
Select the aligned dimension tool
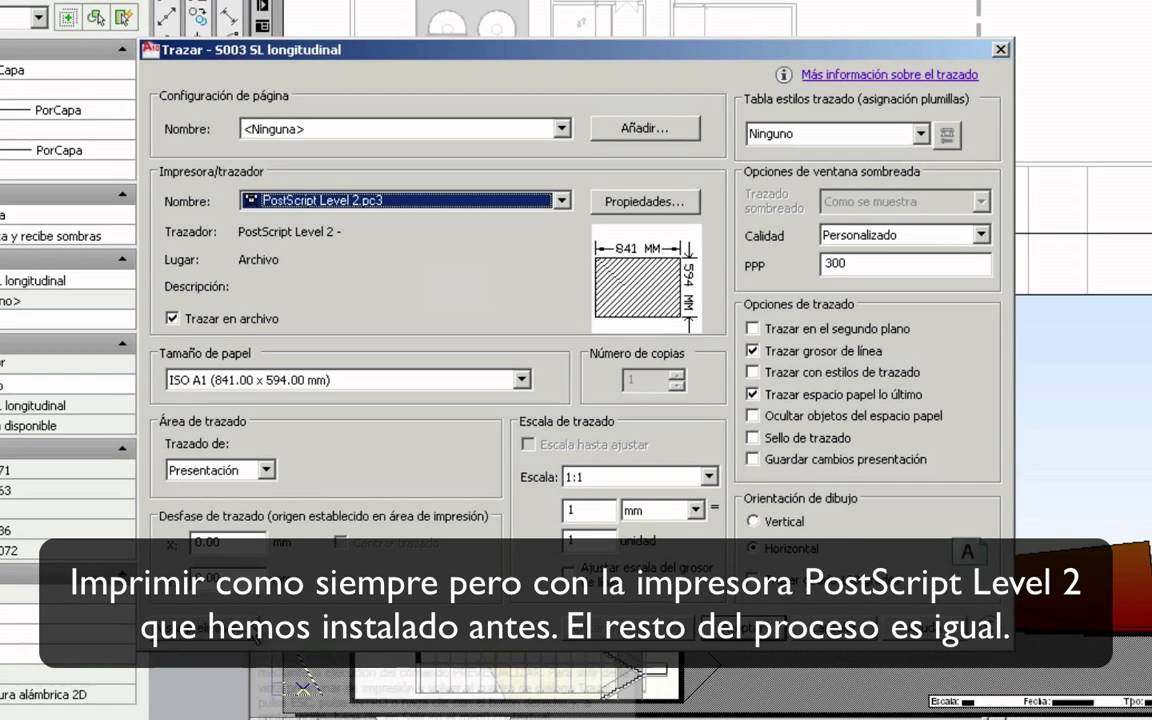click(x=228, y=16)
